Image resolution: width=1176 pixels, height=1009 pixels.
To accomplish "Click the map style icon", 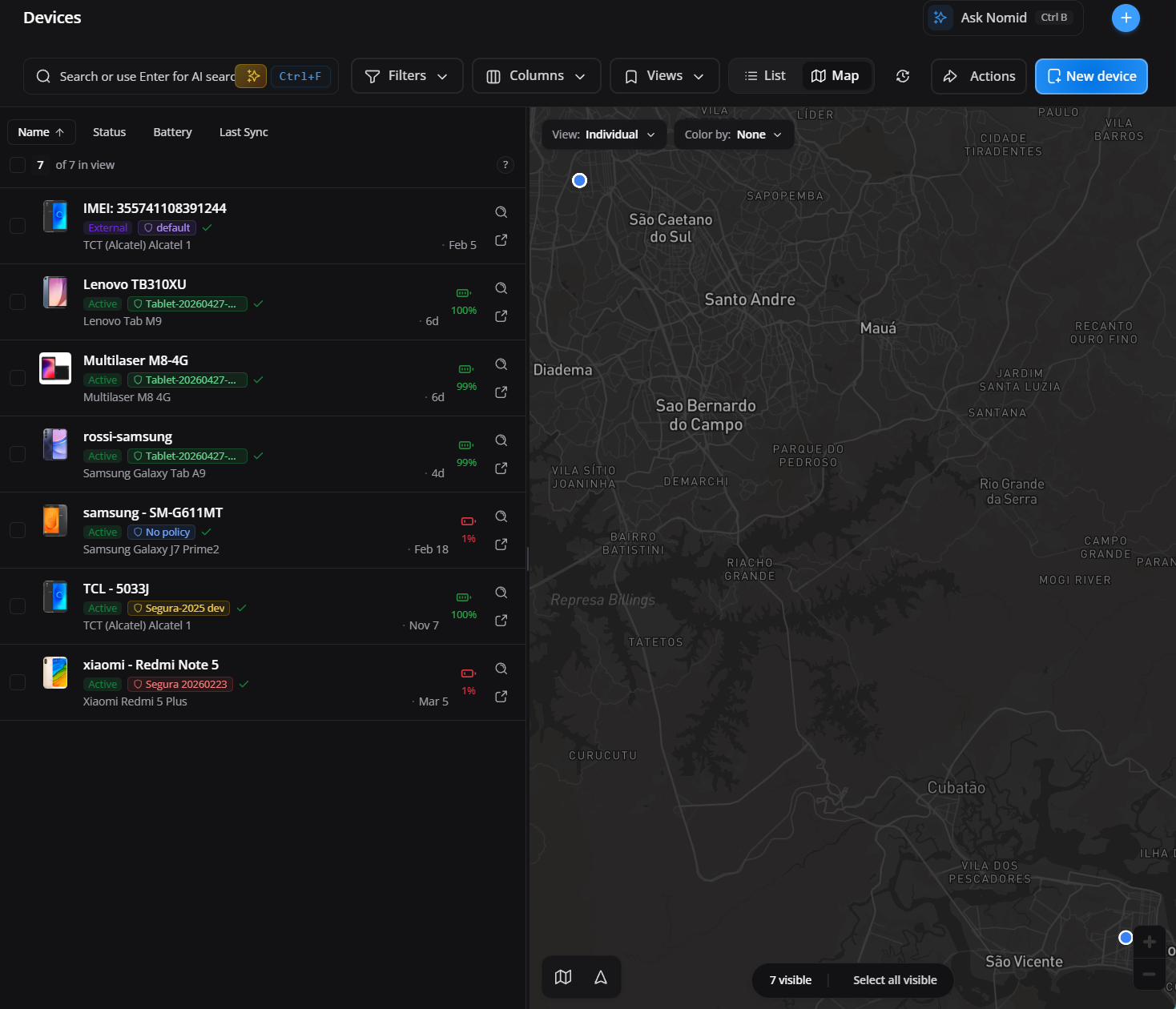I will [563, 977].
